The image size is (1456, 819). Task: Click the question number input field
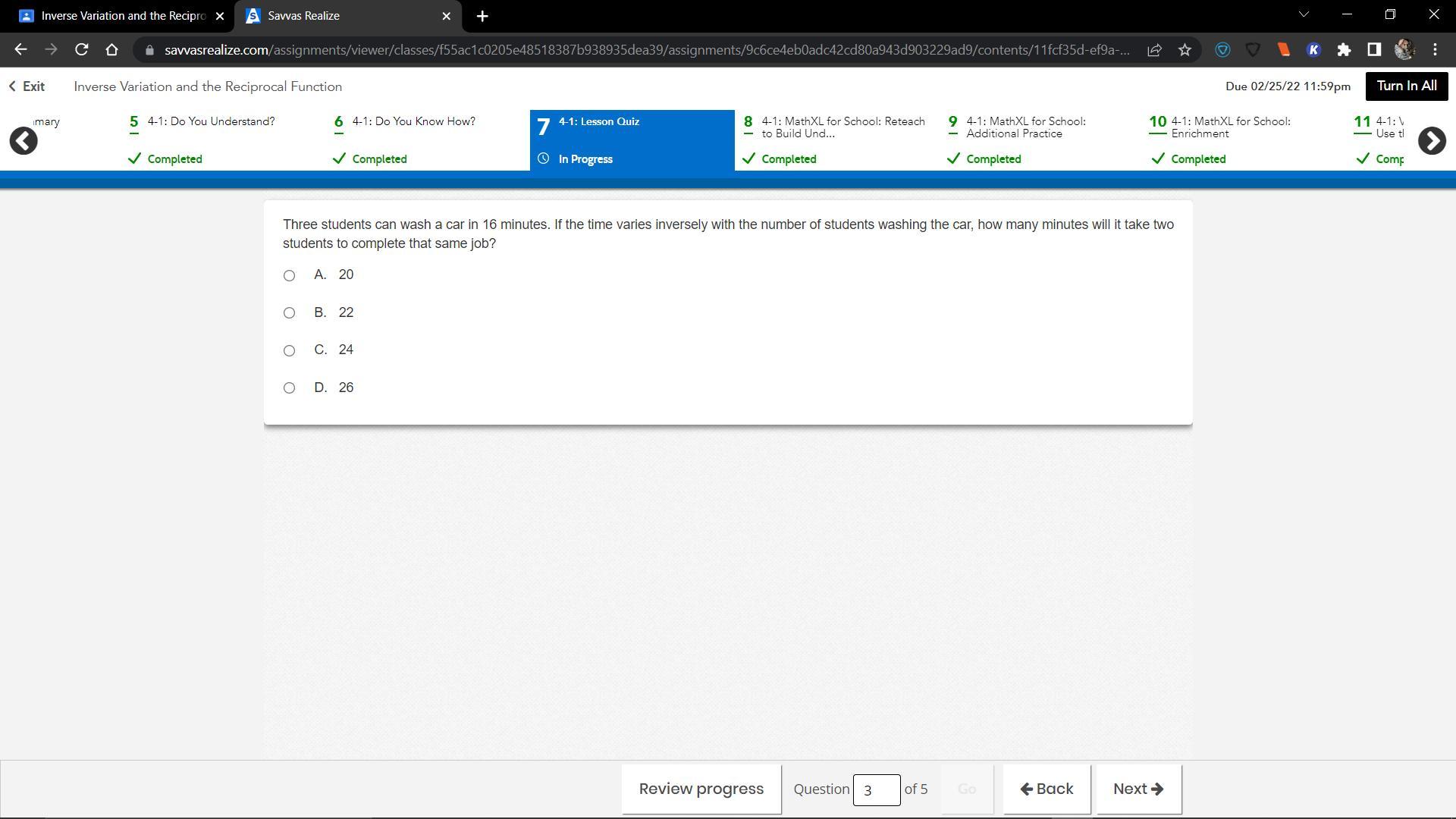point(876,790)
